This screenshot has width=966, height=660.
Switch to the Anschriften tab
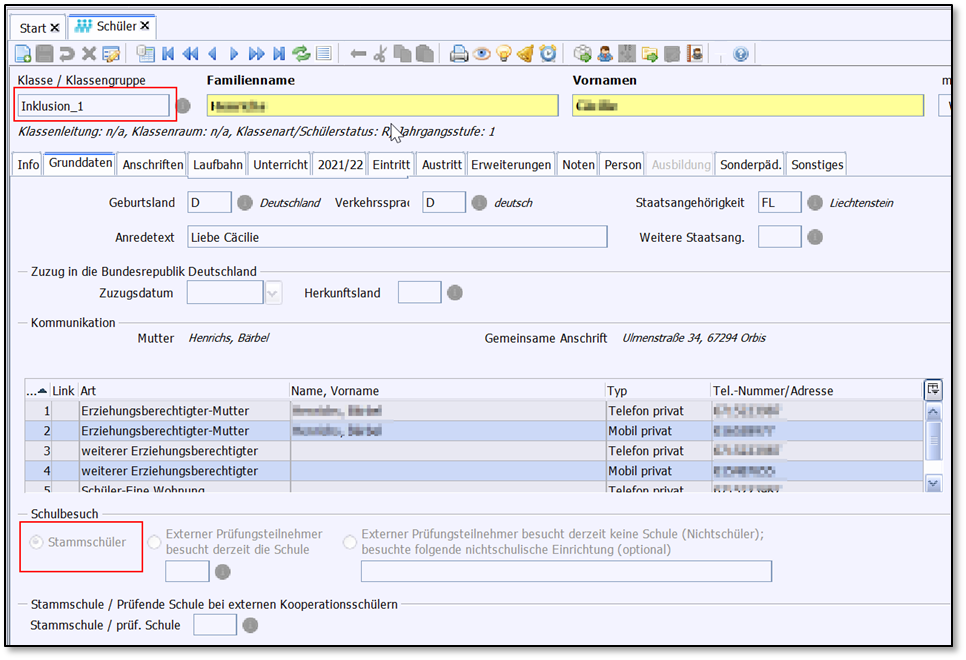[x=152, y=165]
